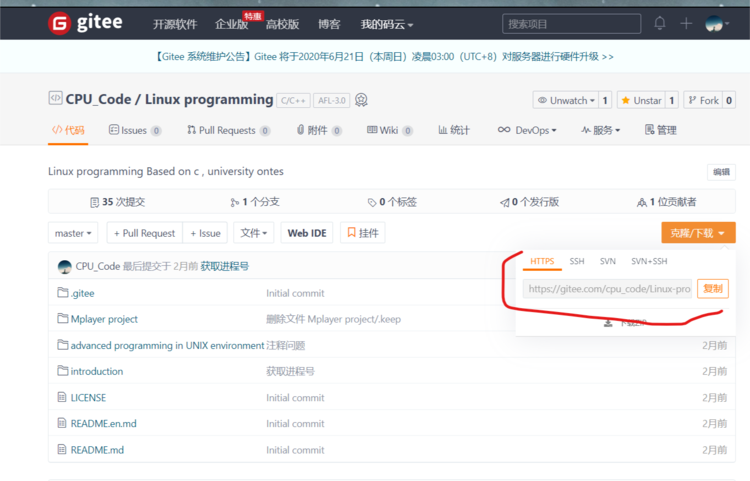This screenshot has width=750, height=481.
Task: Expand the DevOps menu
Action: 527,130
